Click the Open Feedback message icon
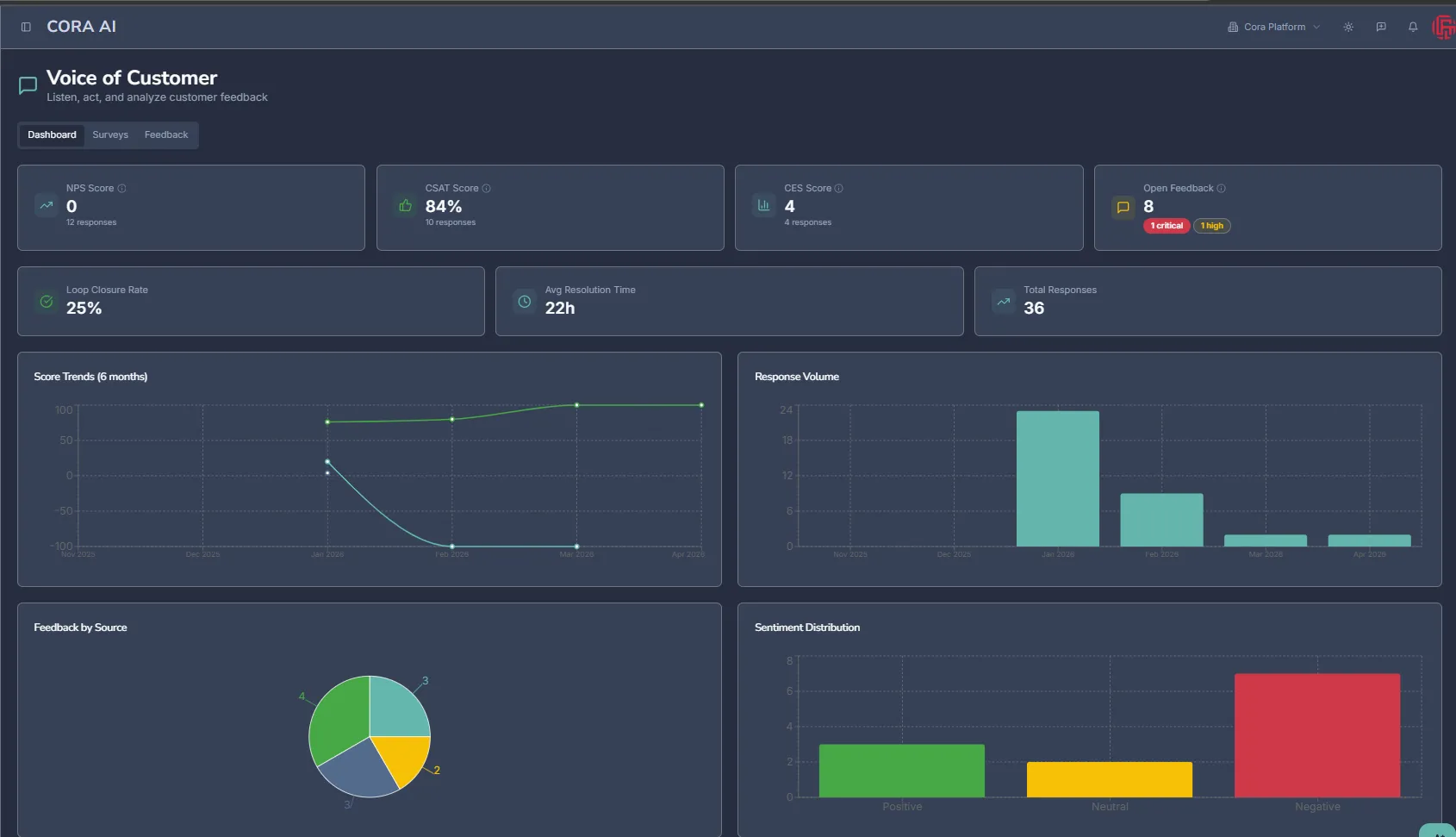Image resolution: width=1456 pixels, height=837 pixels. coord(1123,207)
